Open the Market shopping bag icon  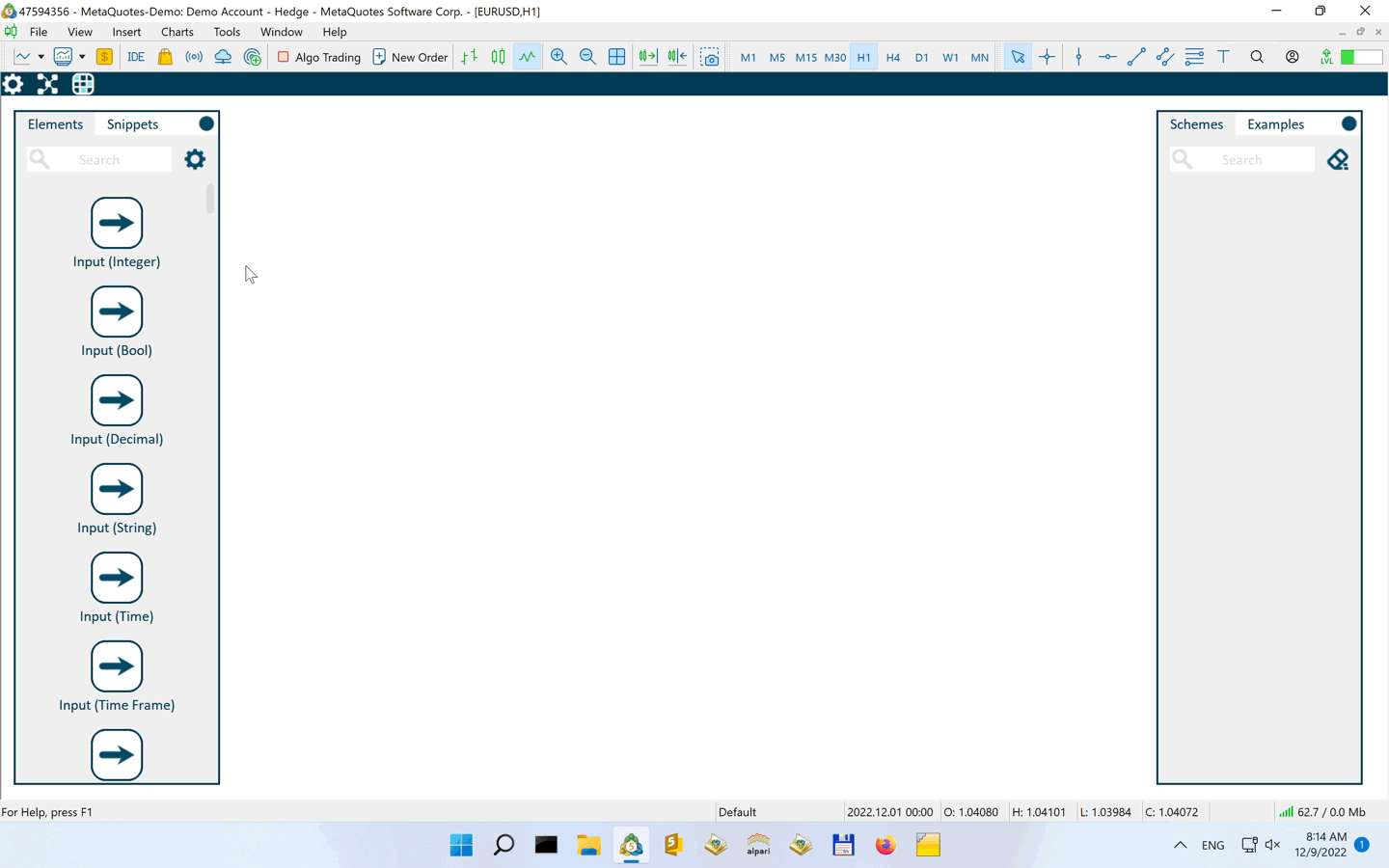point(165,57)
